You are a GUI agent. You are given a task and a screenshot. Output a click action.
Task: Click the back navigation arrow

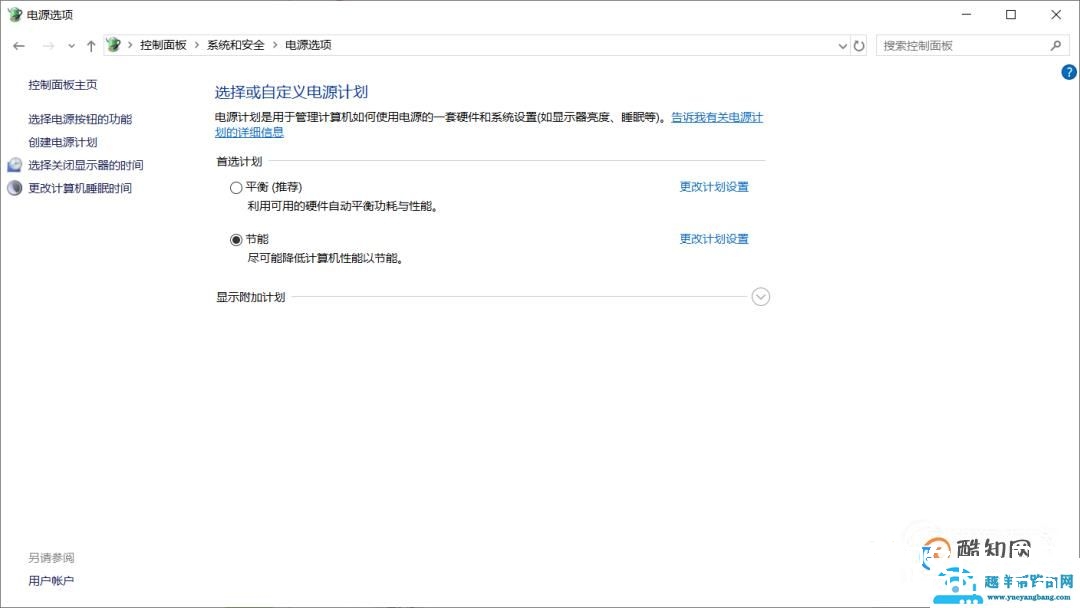click(18, 45)
